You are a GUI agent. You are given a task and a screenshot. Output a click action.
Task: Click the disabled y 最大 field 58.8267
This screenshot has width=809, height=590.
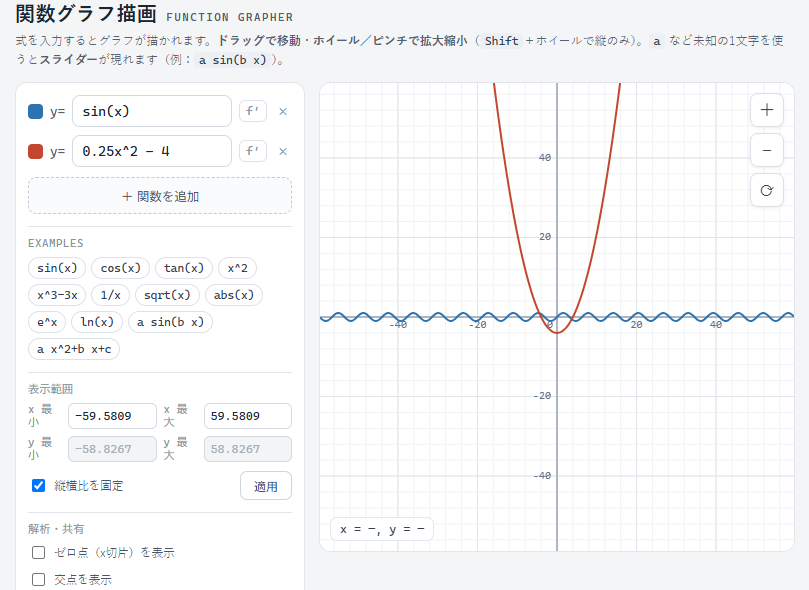248,449
